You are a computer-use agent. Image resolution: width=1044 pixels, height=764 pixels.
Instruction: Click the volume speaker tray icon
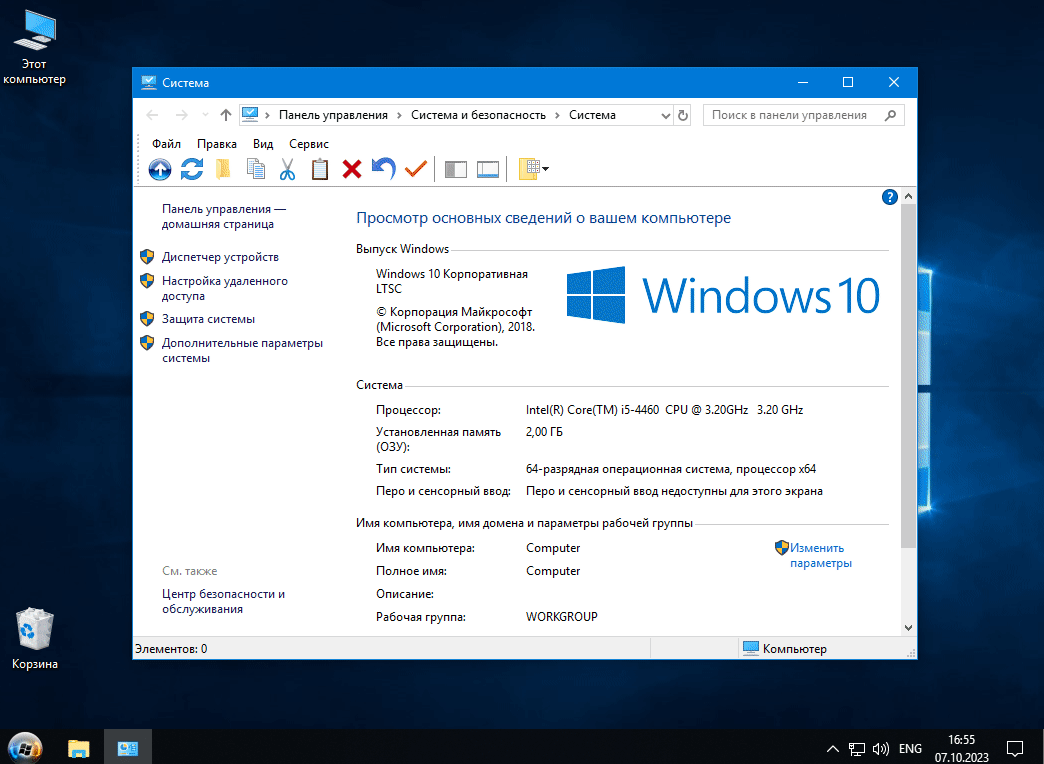tap(881, 749)
